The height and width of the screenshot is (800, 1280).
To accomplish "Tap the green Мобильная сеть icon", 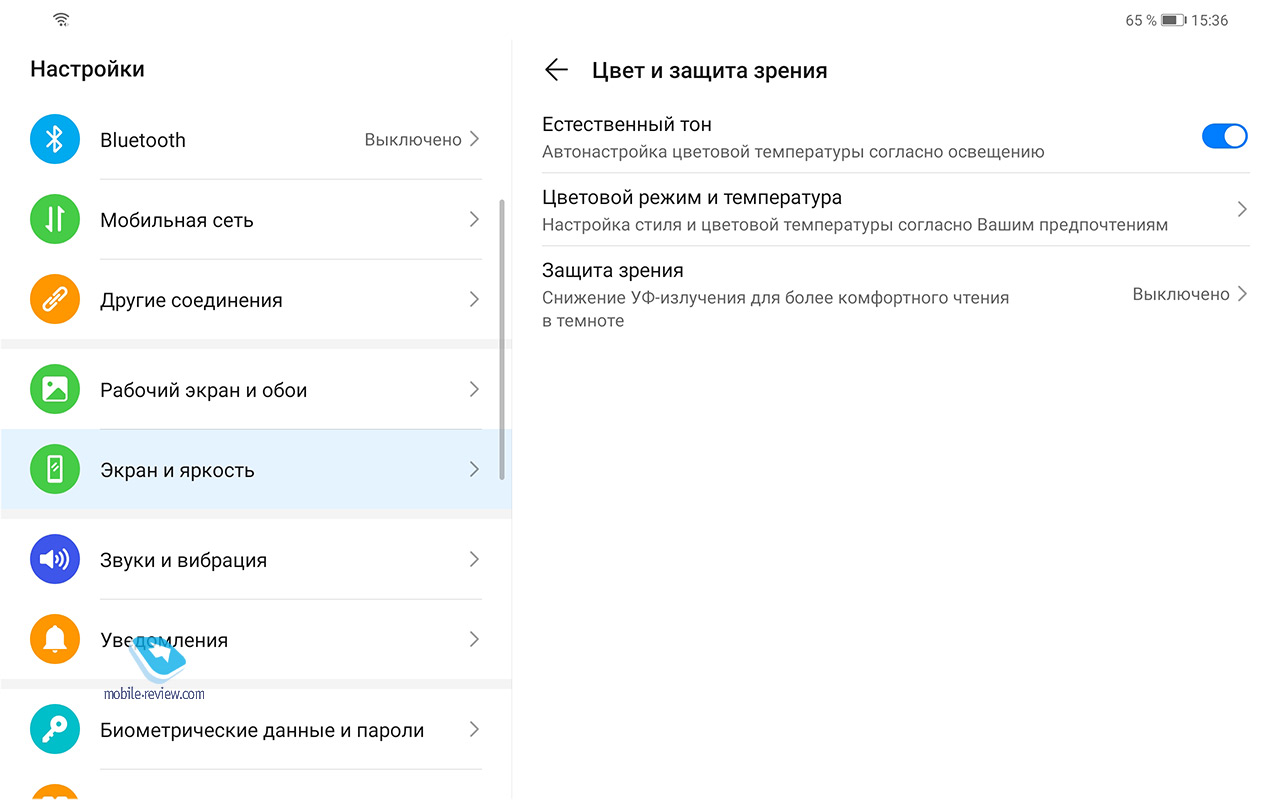I will (55, 220).
